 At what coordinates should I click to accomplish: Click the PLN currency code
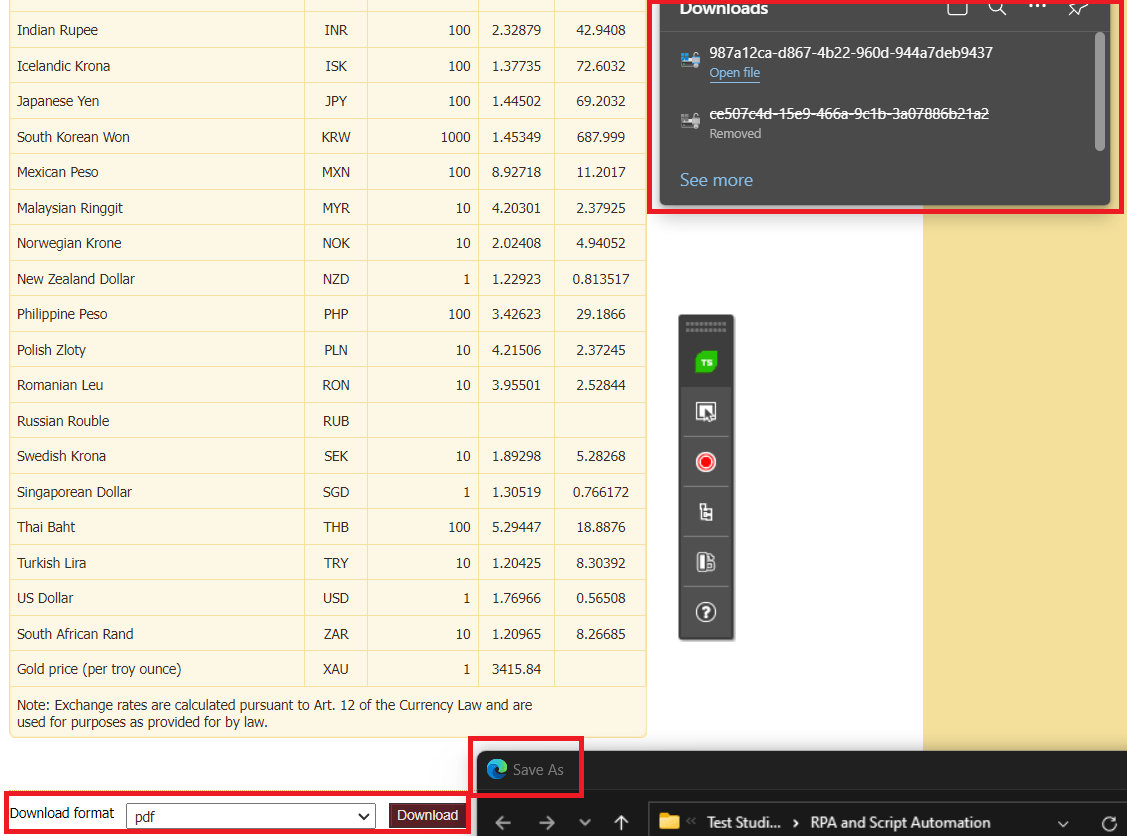click(336, 350)
